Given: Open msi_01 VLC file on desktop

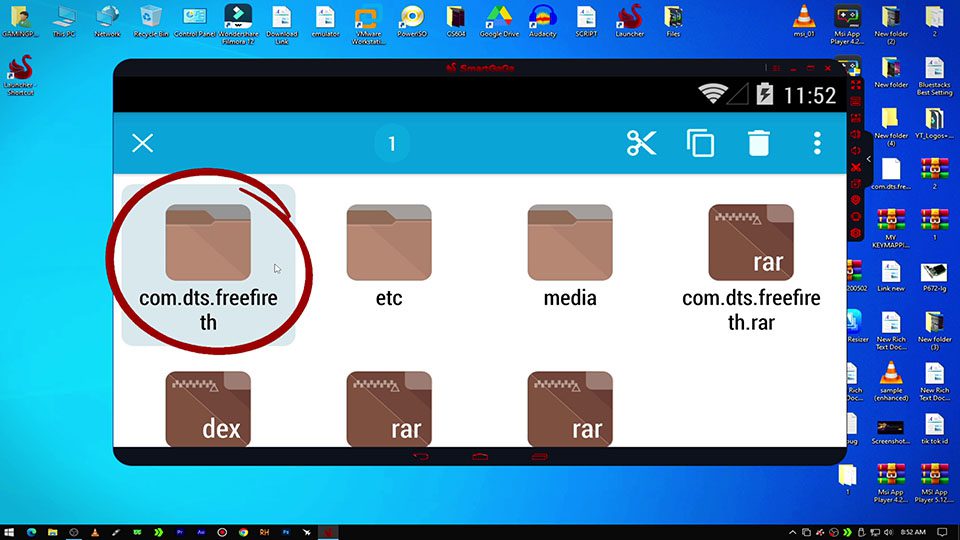Looking at the screenshot, I should (x=804, y=21).
